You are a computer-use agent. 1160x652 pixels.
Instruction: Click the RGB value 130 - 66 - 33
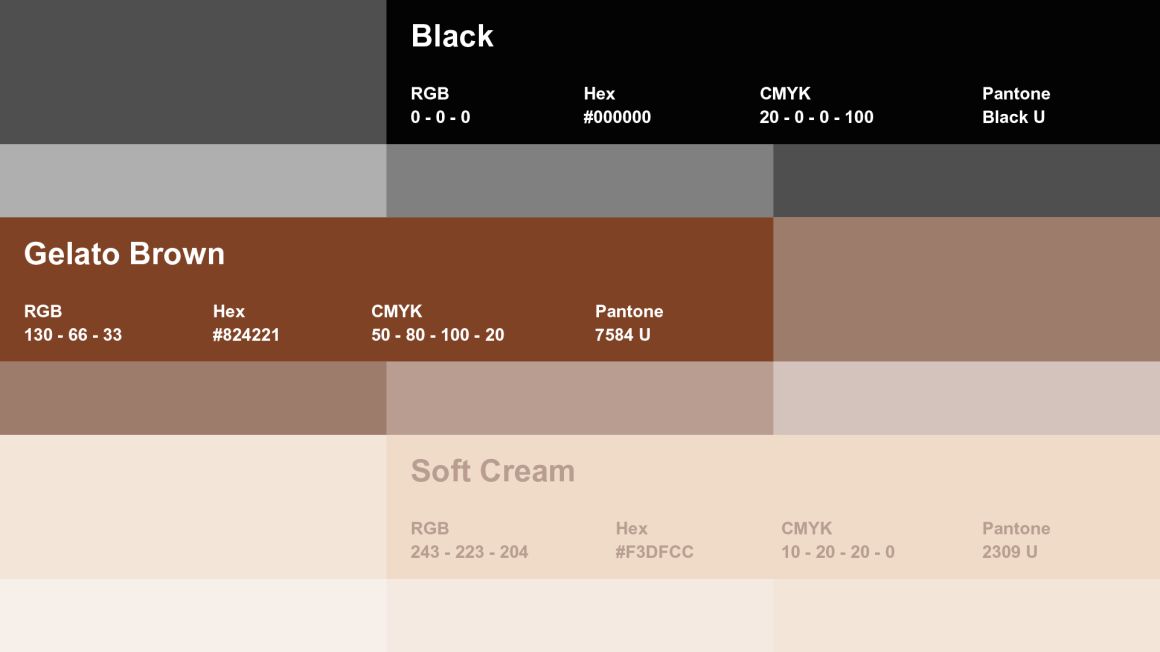pos(72,335)
